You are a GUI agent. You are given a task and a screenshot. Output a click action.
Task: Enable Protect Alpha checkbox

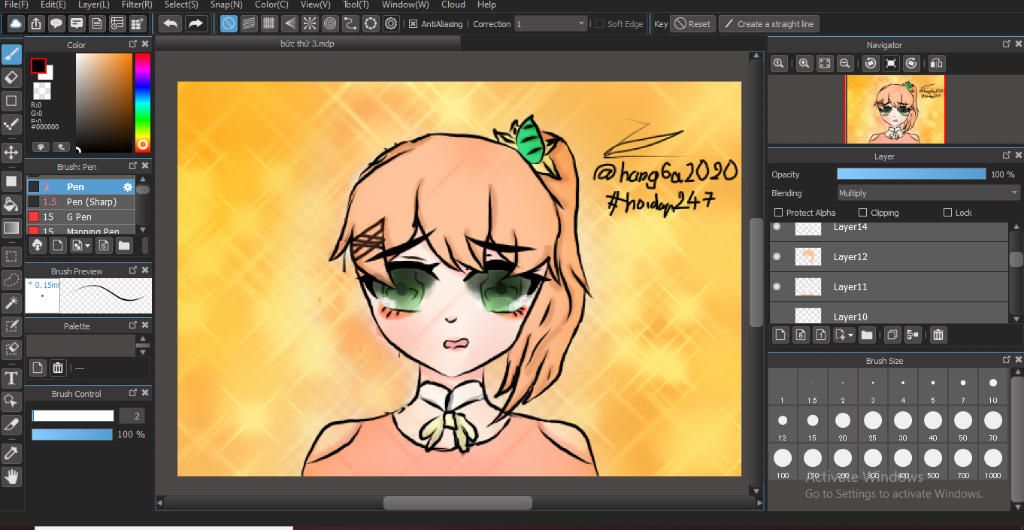pyautogui.click(x=778, y=213)
